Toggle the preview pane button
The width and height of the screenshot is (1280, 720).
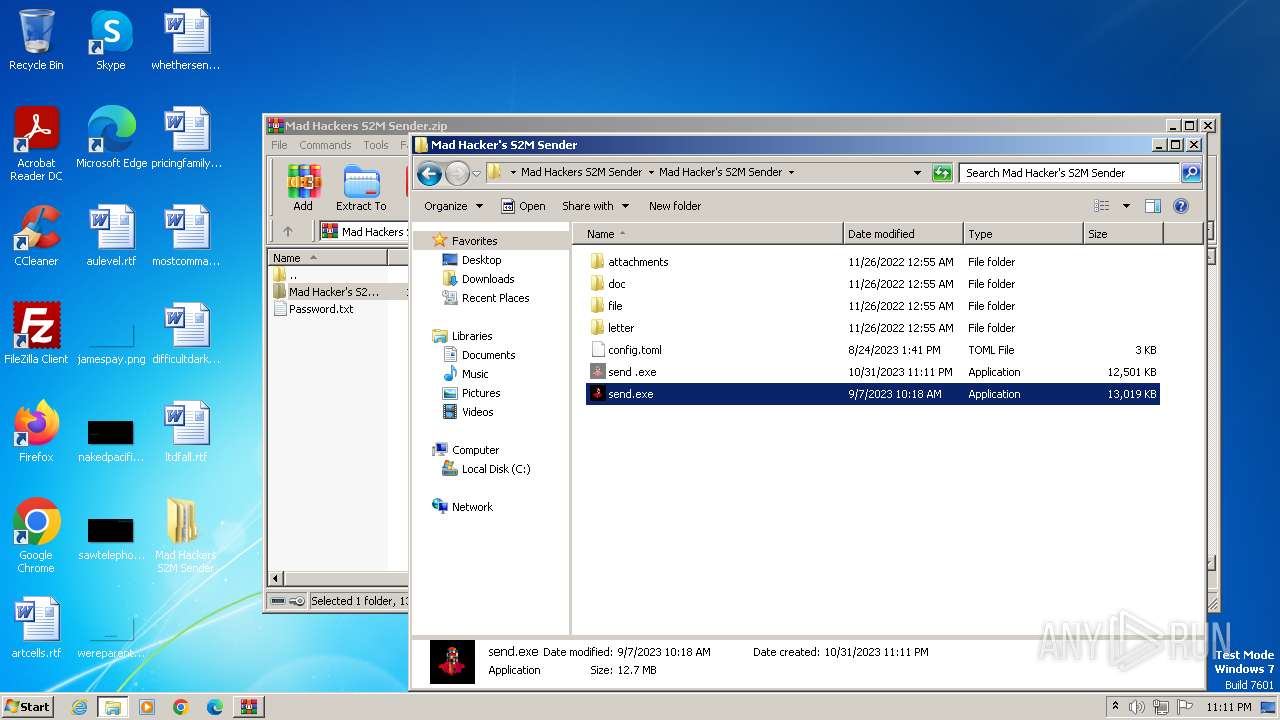coord(1152,206)
